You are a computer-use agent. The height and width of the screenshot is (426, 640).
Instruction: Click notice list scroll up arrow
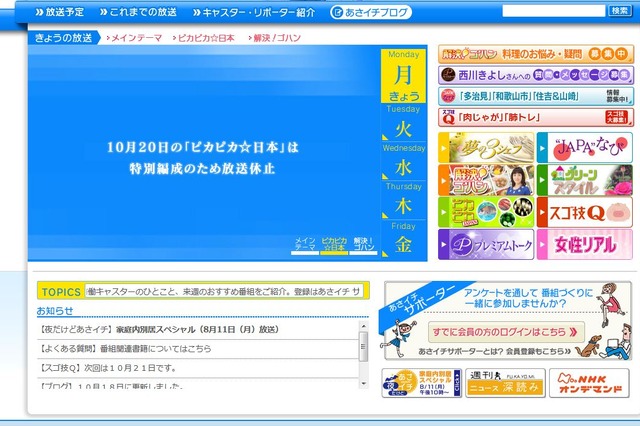[363, 326]
